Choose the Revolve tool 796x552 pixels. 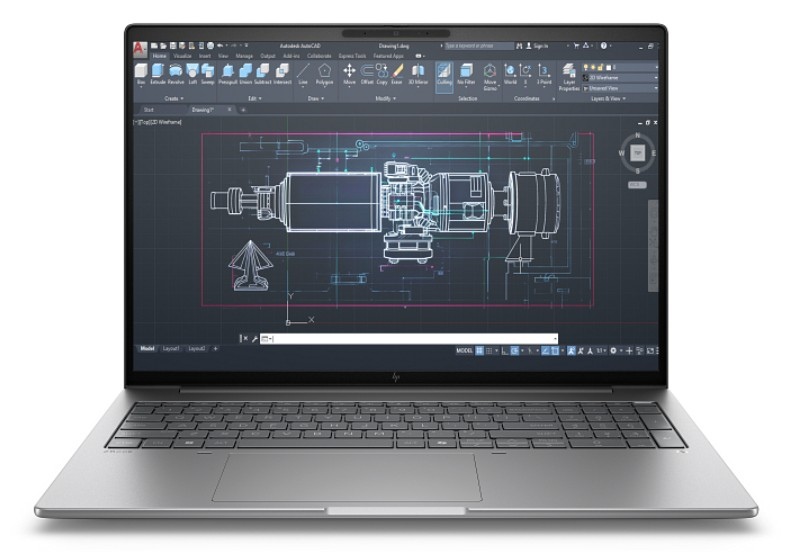pyautogui.click(x=175, y=73)
